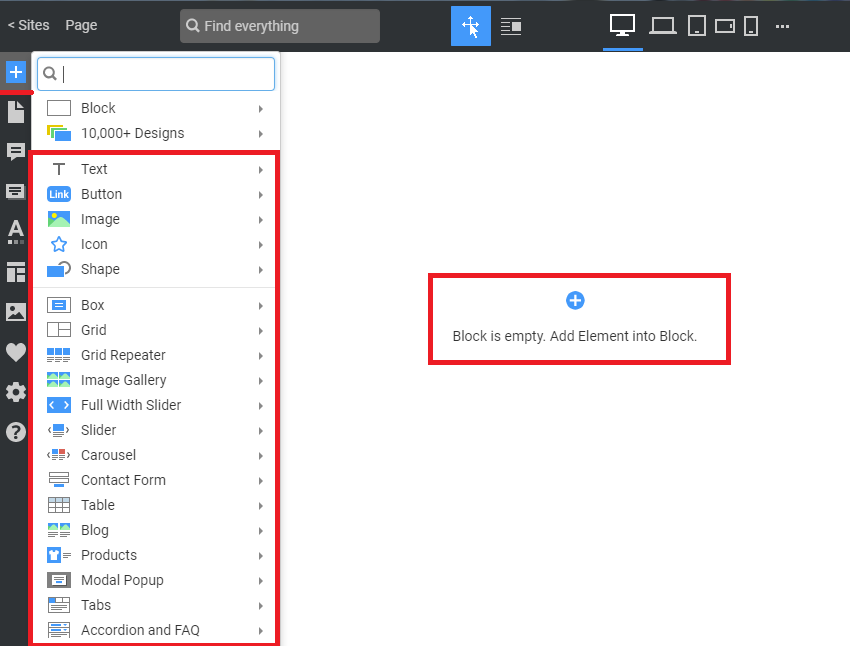Image resolution: width=850 pixels, height=646 pixels.
Task: Click the Find everything search box
Action: (280, 26)
